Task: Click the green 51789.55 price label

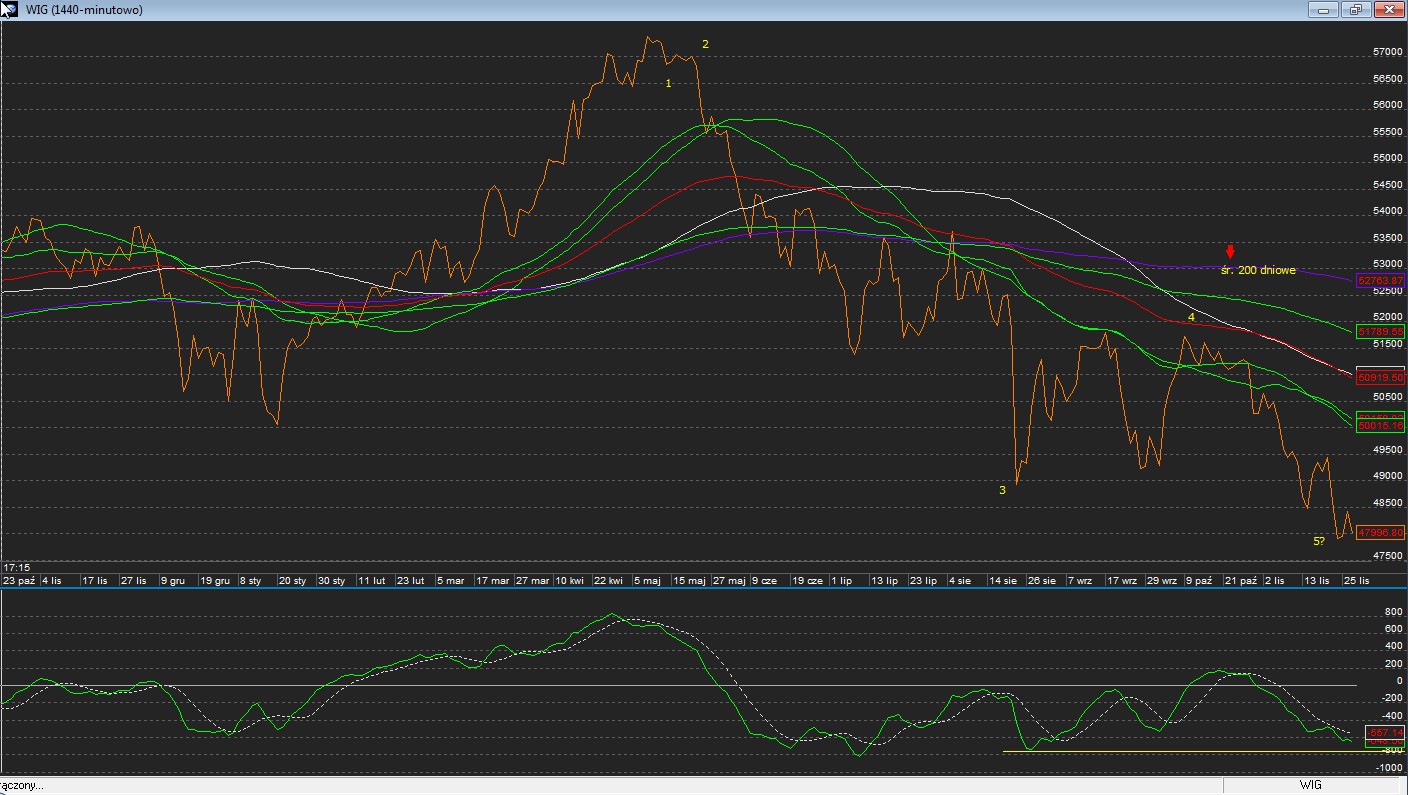Action: click(1381, 331)
